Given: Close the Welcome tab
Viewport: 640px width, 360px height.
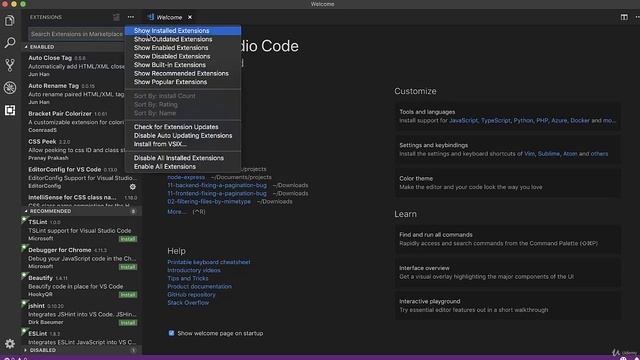Looking at the screenshot, I should pyautogui.click(x=190, y=17).
